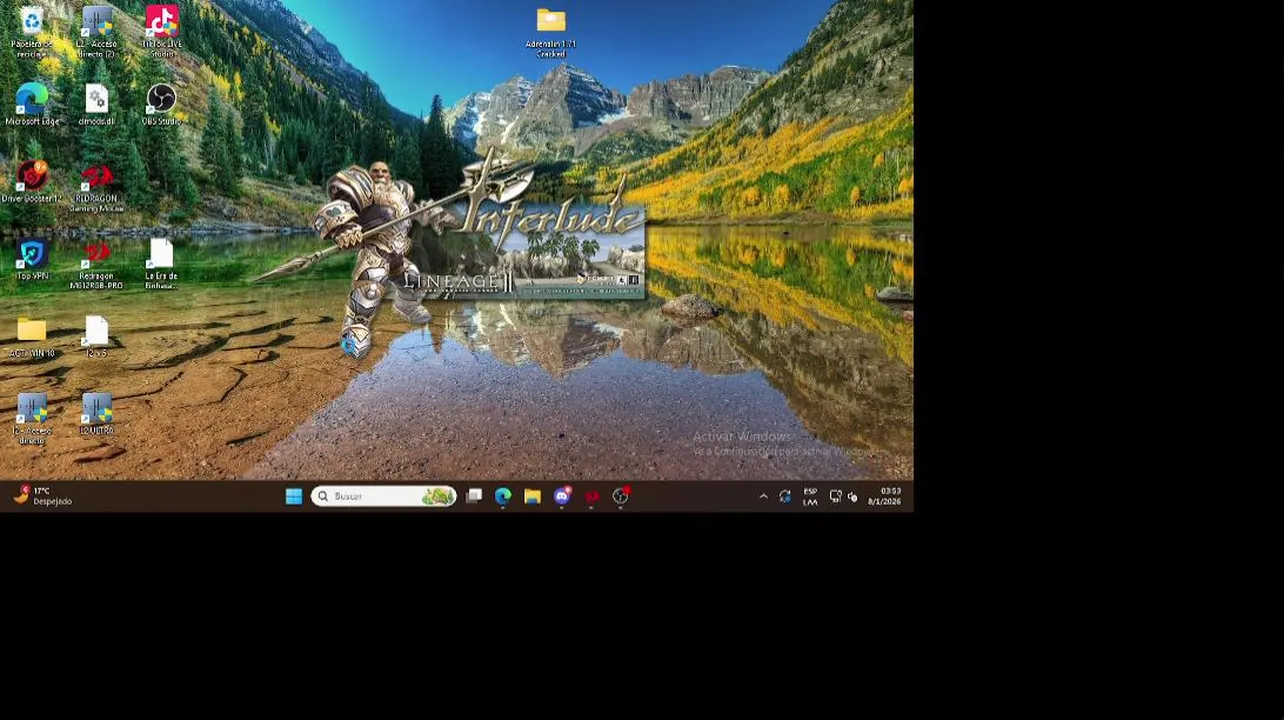Expand hidden system tray icons chevron
The height and width of the screenshot is (720, 1284).
(763, 496)
